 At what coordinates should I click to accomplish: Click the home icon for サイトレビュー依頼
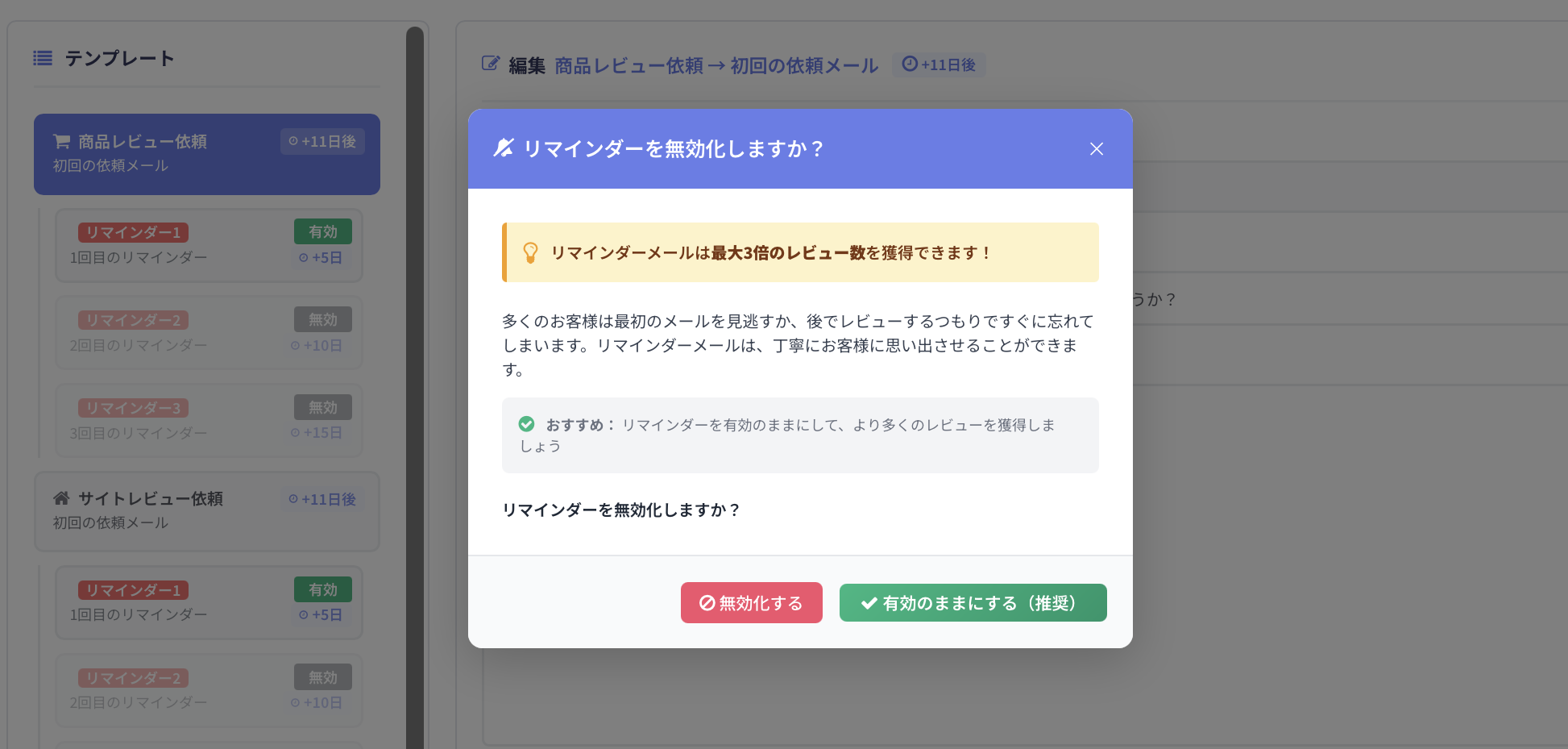pos(61,498)
